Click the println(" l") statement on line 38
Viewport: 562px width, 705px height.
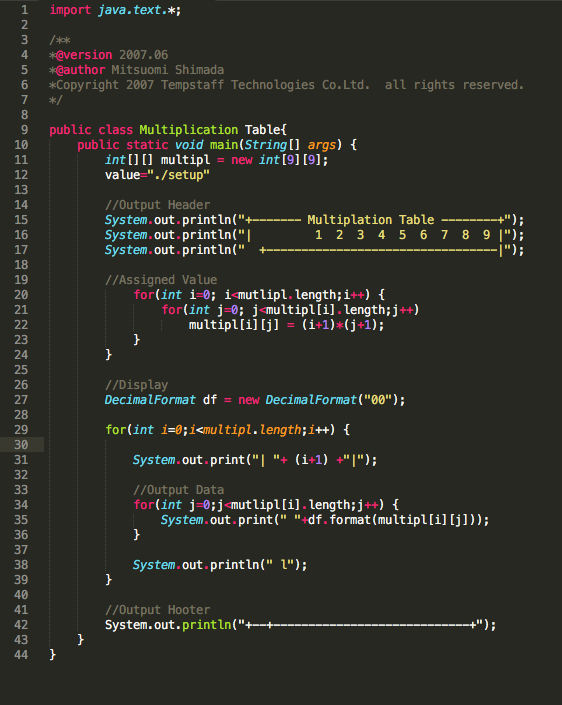click(x=220, y=565)
